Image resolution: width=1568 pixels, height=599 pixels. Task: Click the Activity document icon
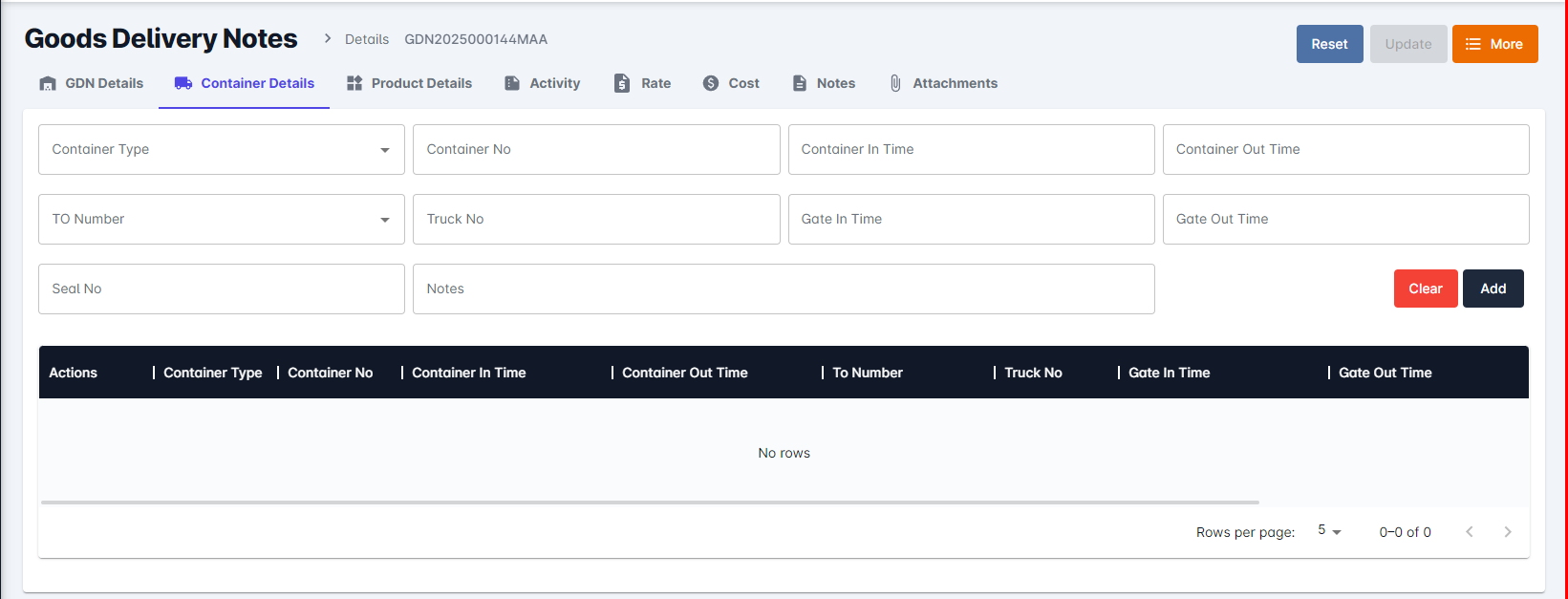pos(512,84)
